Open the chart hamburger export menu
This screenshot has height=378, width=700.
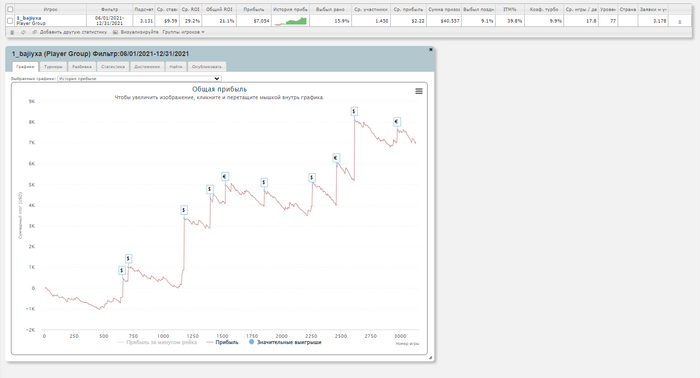coord(419,91)
